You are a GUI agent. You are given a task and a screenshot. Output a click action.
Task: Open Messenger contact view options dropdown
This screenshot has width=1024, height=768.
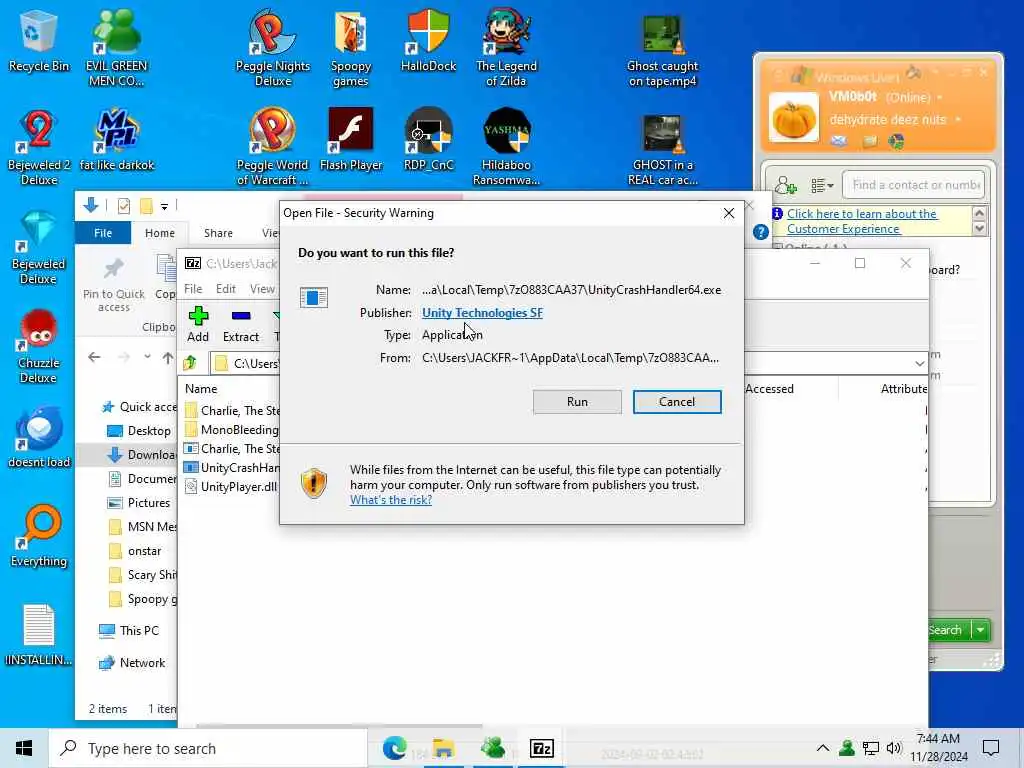[x=822, y=186]
